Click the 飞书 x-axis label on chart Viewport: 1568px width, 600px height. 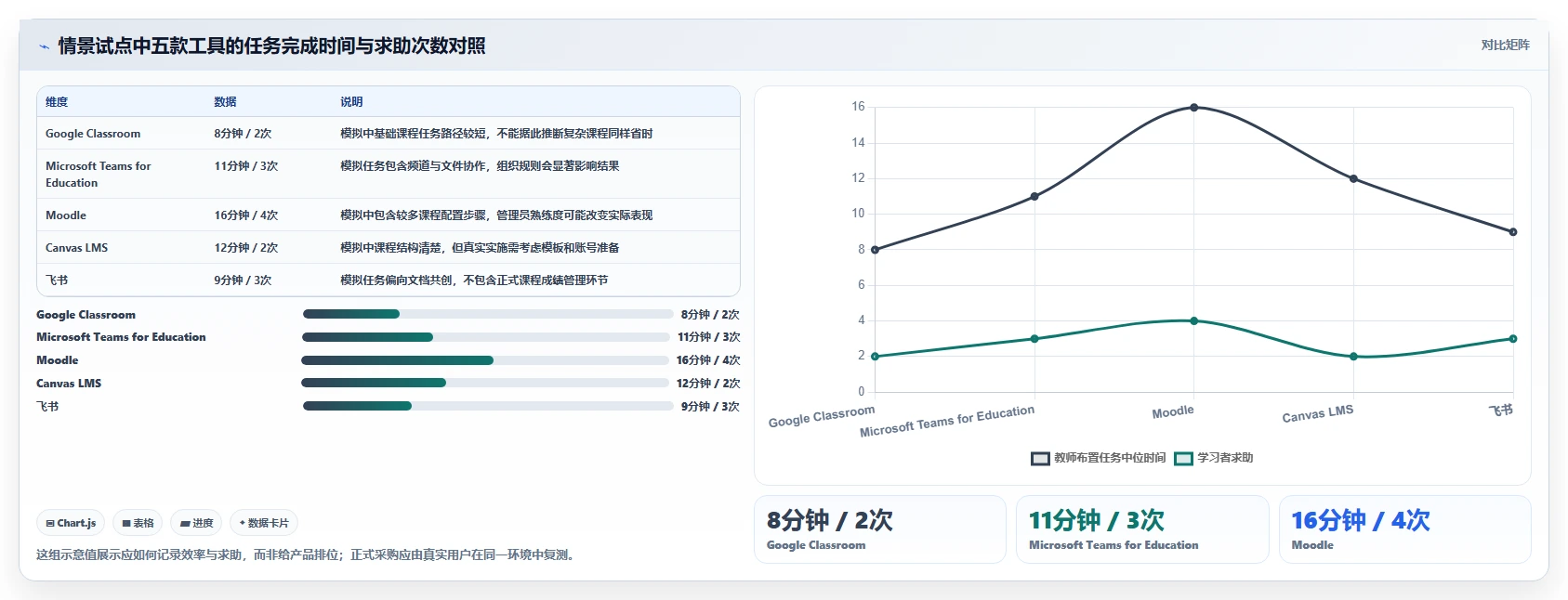tap(1501, 410)
